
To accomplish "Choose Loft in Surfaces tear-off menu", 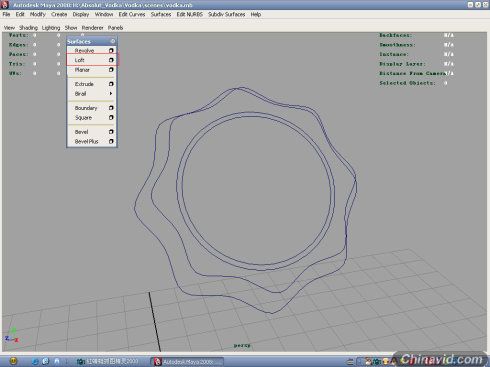I will click(x=79, y=60).
